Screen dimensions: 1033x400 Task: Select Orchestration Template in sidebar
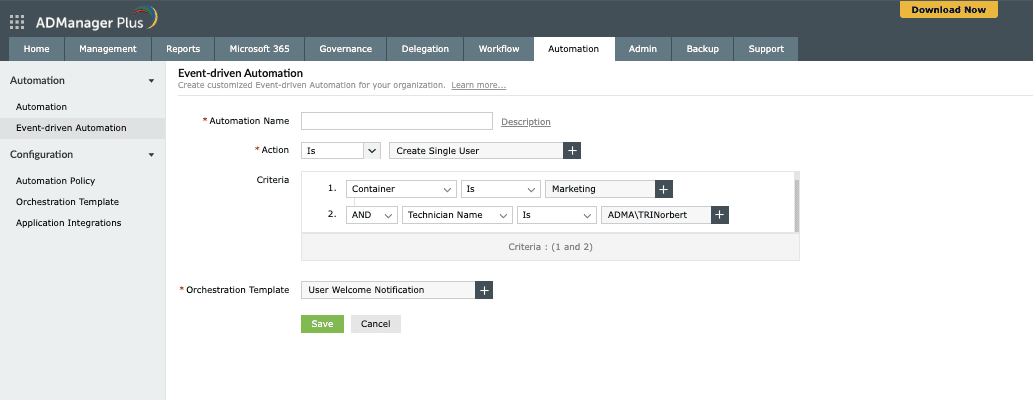click(67, 202)
